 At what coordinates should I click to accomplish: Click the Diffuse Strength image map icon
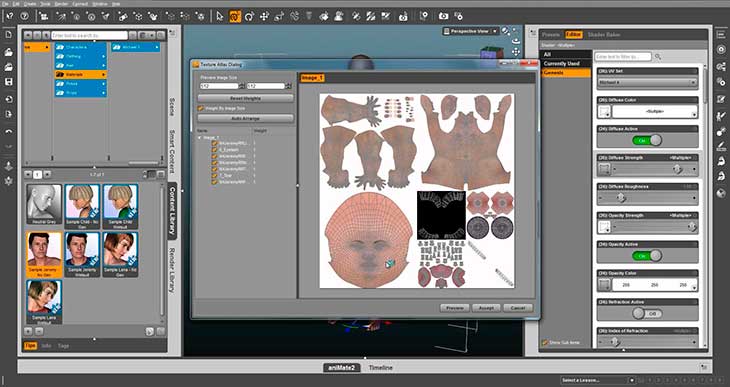coord(604,170)
